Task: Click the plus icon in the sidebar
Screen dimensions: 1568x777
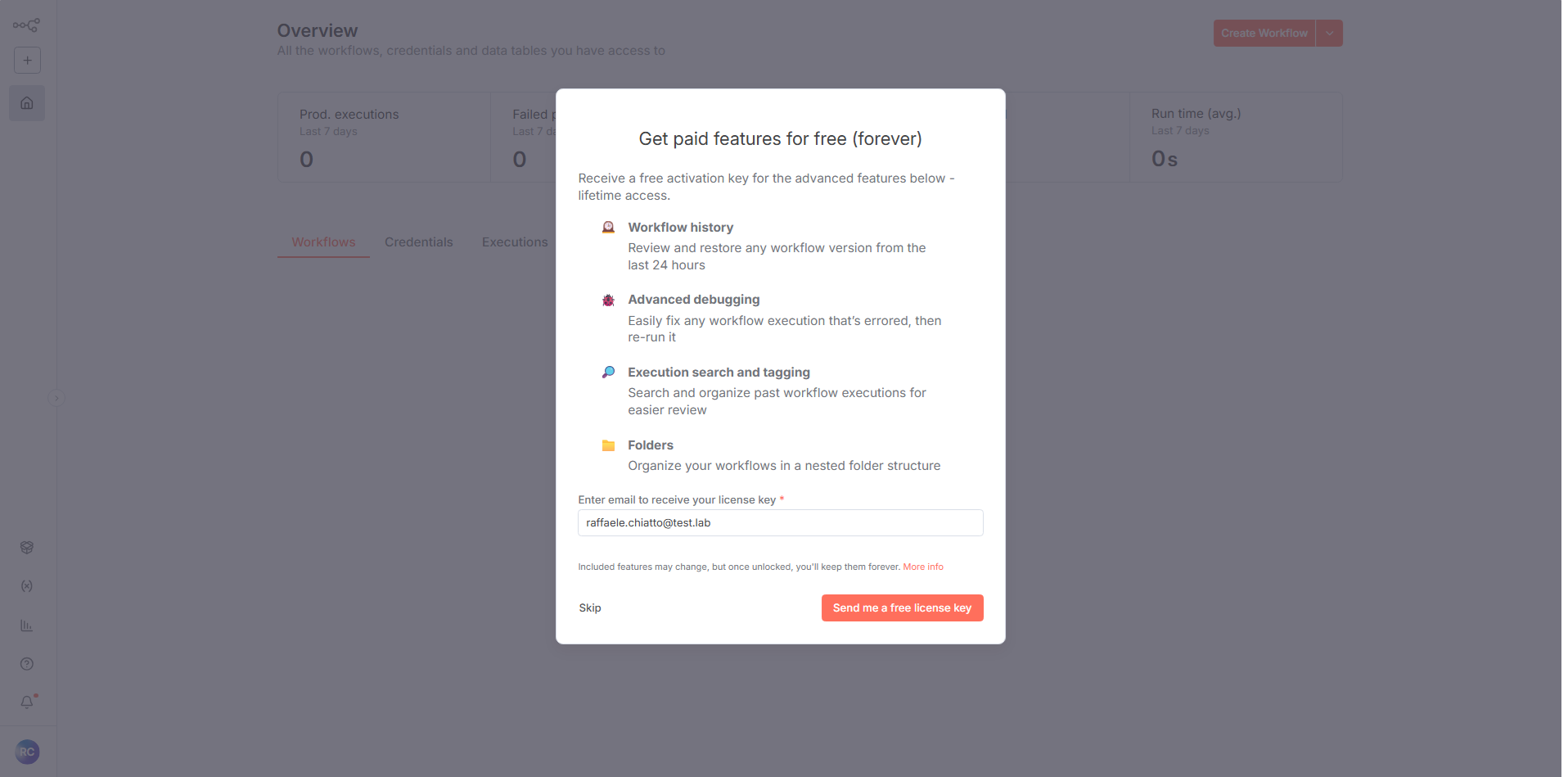Action: click(x=27, y=61)
